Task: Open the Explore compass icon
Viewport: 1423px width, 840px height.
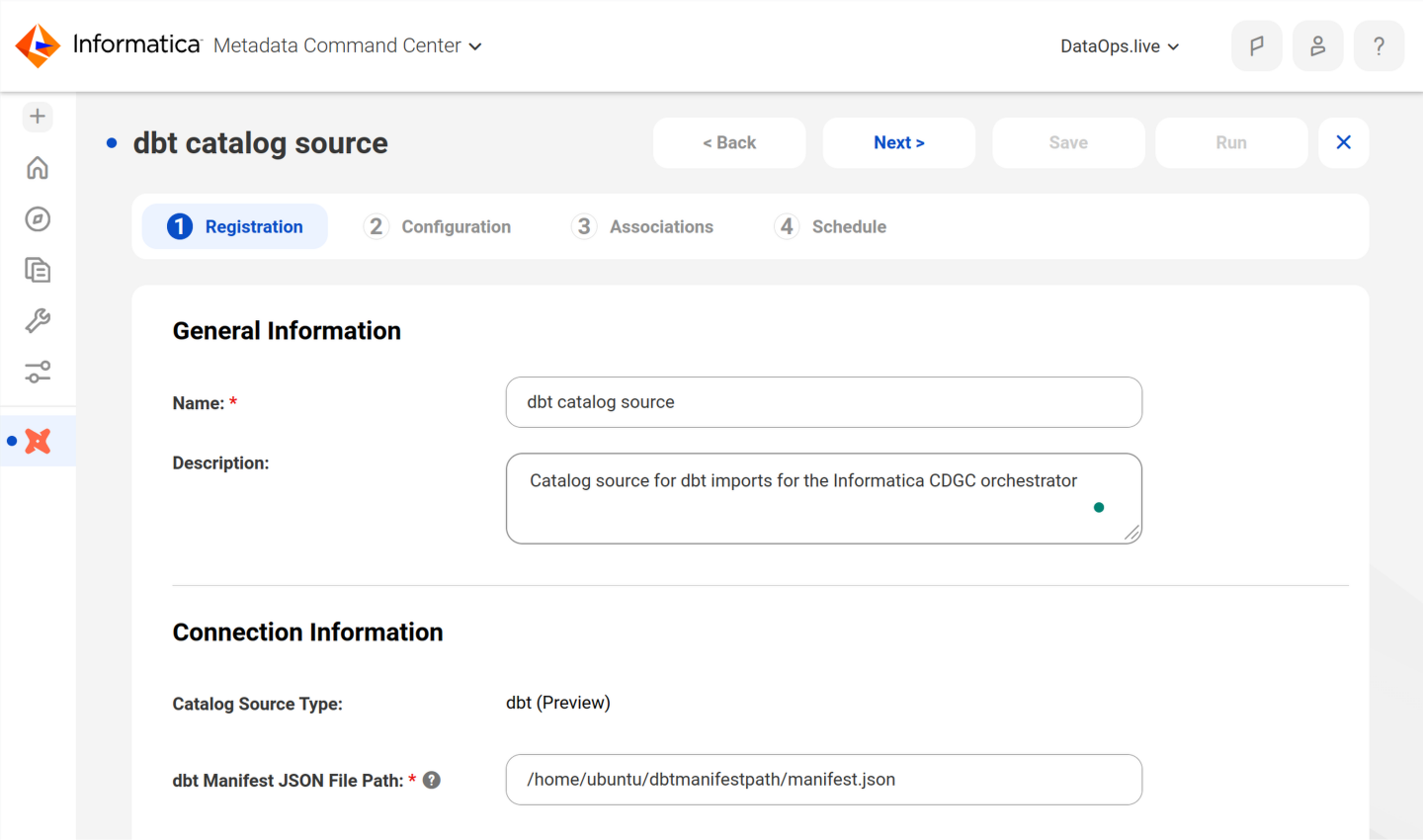Action: (x=38, y=219)
